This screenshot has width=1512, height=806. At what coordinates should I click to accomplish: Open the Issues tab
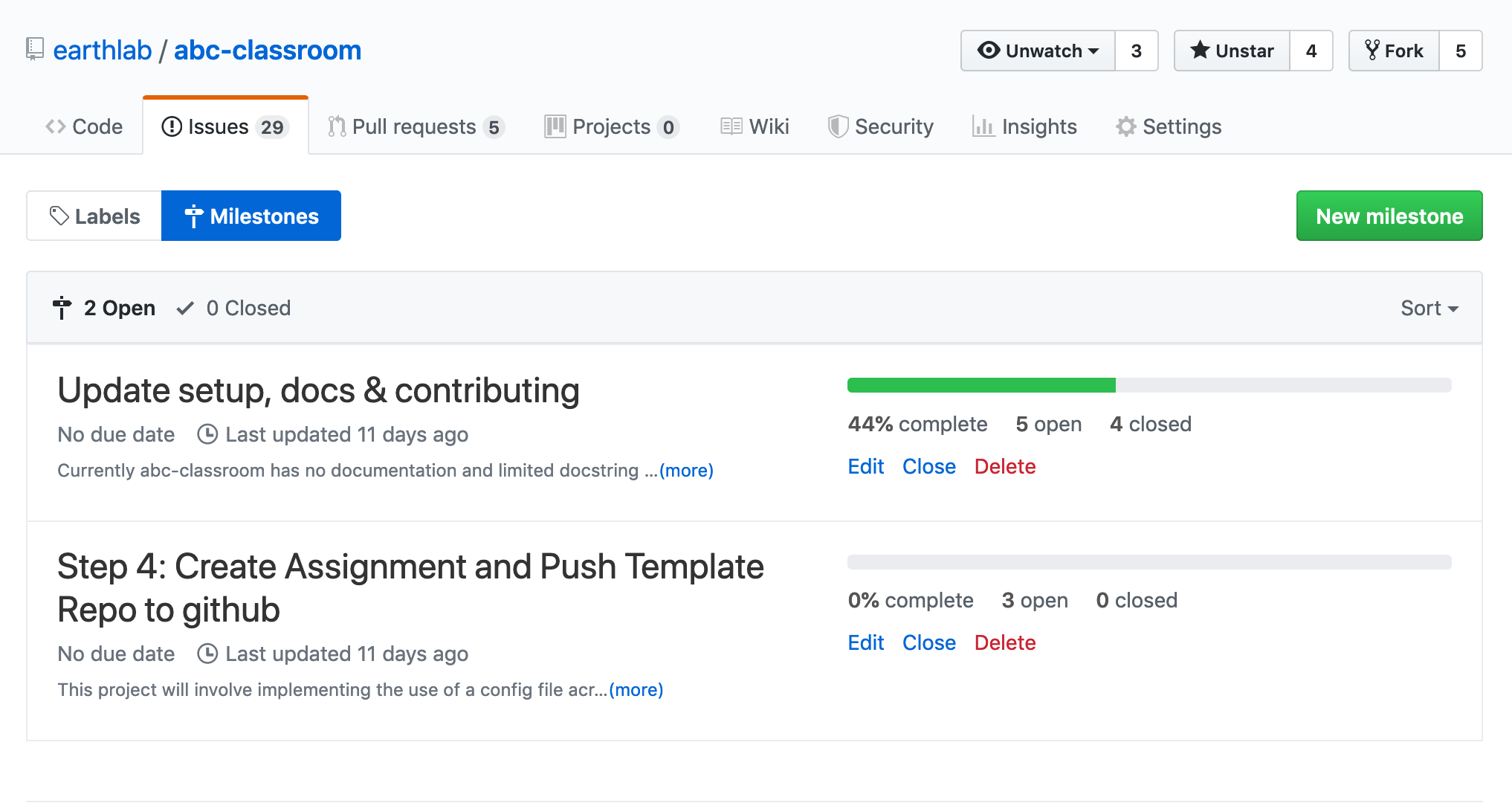tap(225, 126)
